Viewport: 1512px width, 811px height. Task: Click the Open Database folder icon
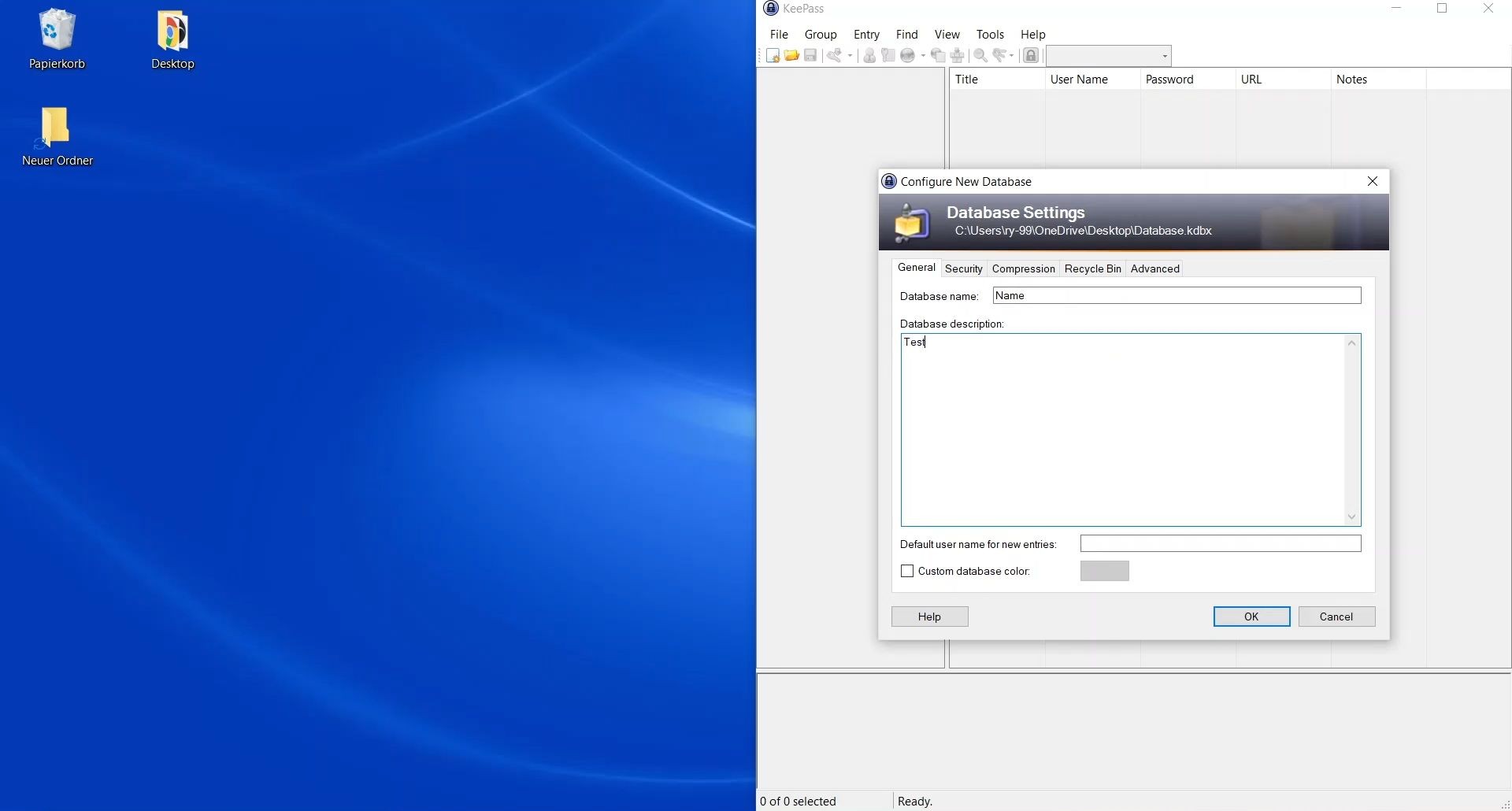click(791, 55)
